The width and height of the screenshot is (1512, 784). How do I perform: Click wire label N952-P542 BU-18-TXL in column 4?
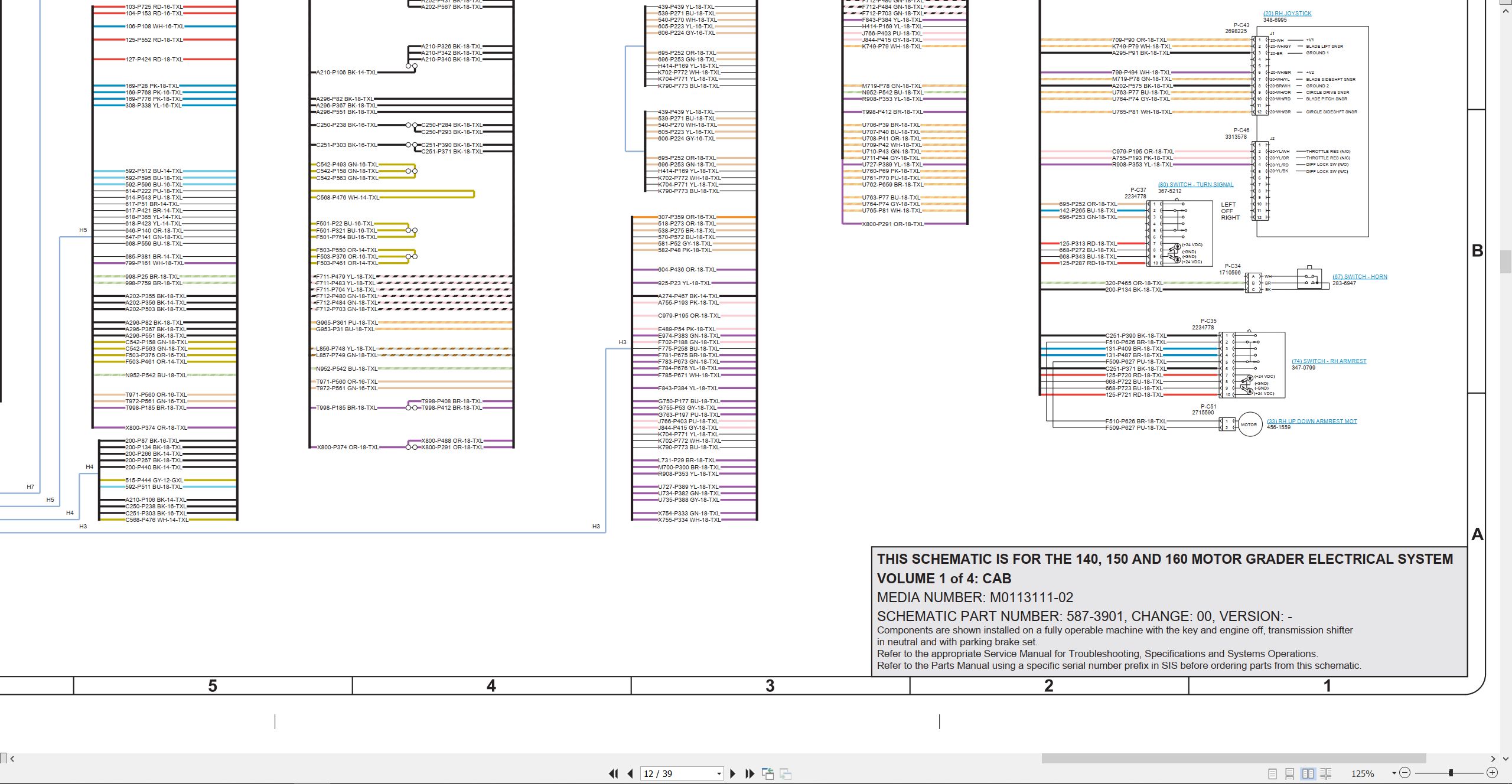tap(347, 369)
